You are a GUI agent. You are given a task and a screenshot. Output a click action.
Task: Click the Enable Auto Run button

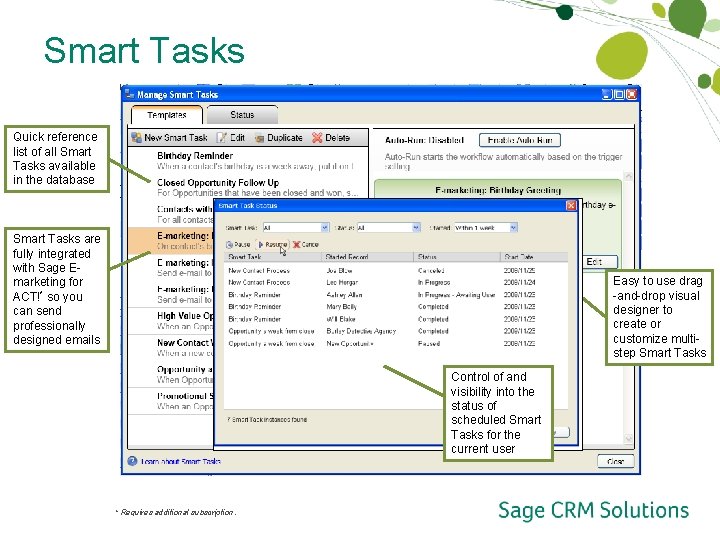point(520,140)
